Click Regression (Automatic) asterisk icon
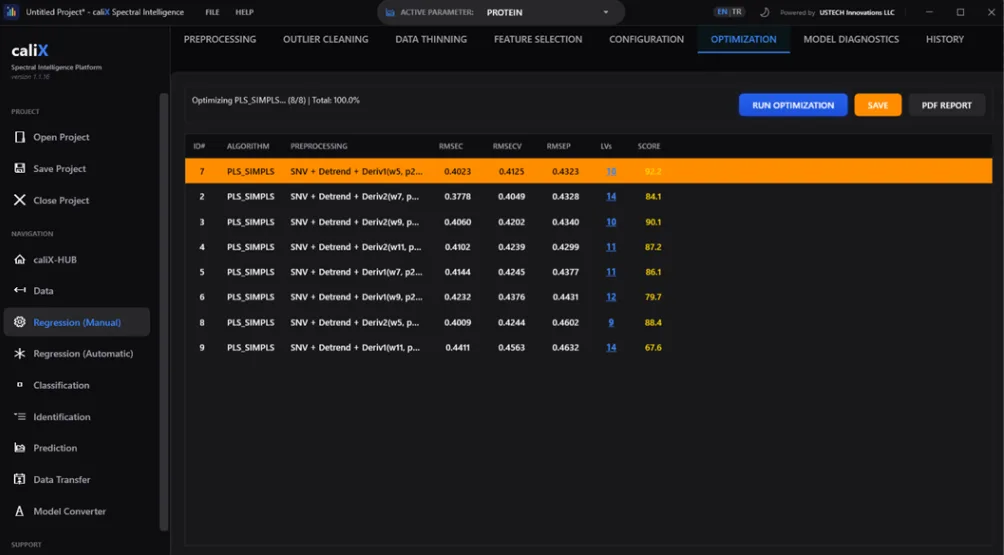The image size is (1004, 555). click(x=20, y=353)
